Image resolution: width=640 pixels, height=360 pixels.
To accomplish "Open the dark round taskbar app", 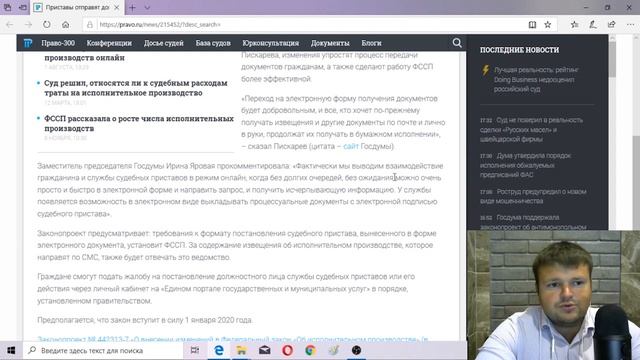I will 356,350.
